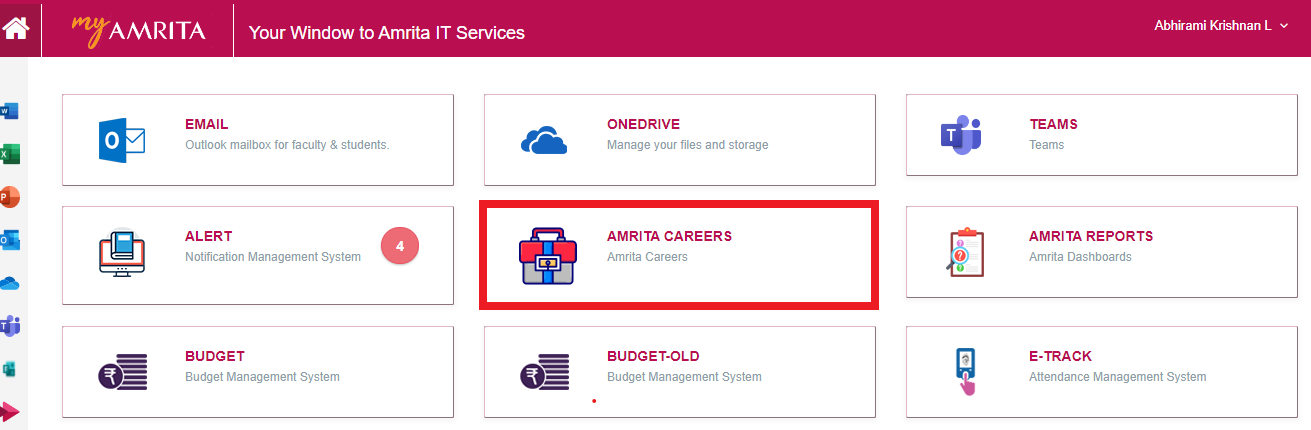Screen dimensions: 1311x430
Task: Click the E-Track attendance icon
Action: pos(963,372)
